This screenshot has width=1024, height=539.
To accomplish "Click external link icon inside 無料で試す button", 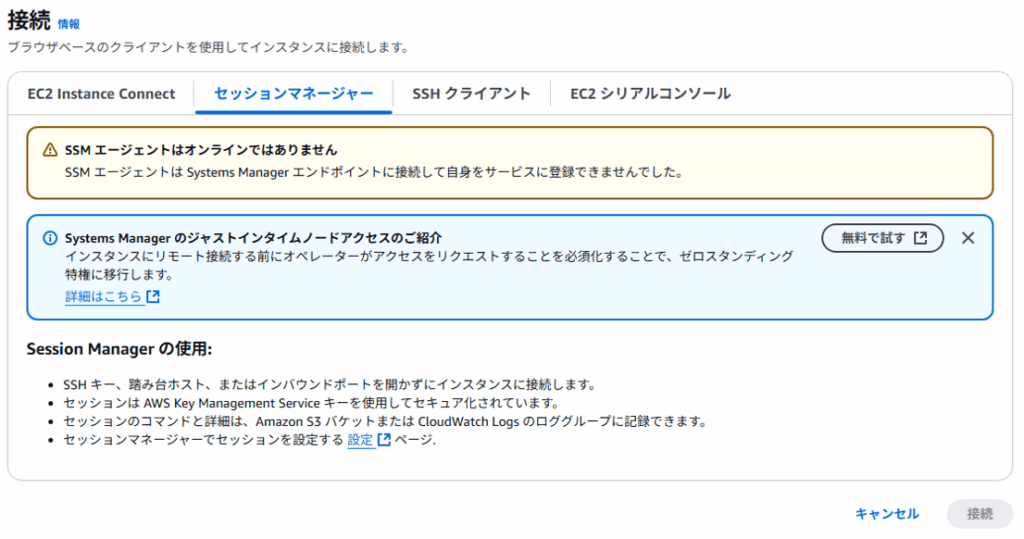I will tap(921, 238).
